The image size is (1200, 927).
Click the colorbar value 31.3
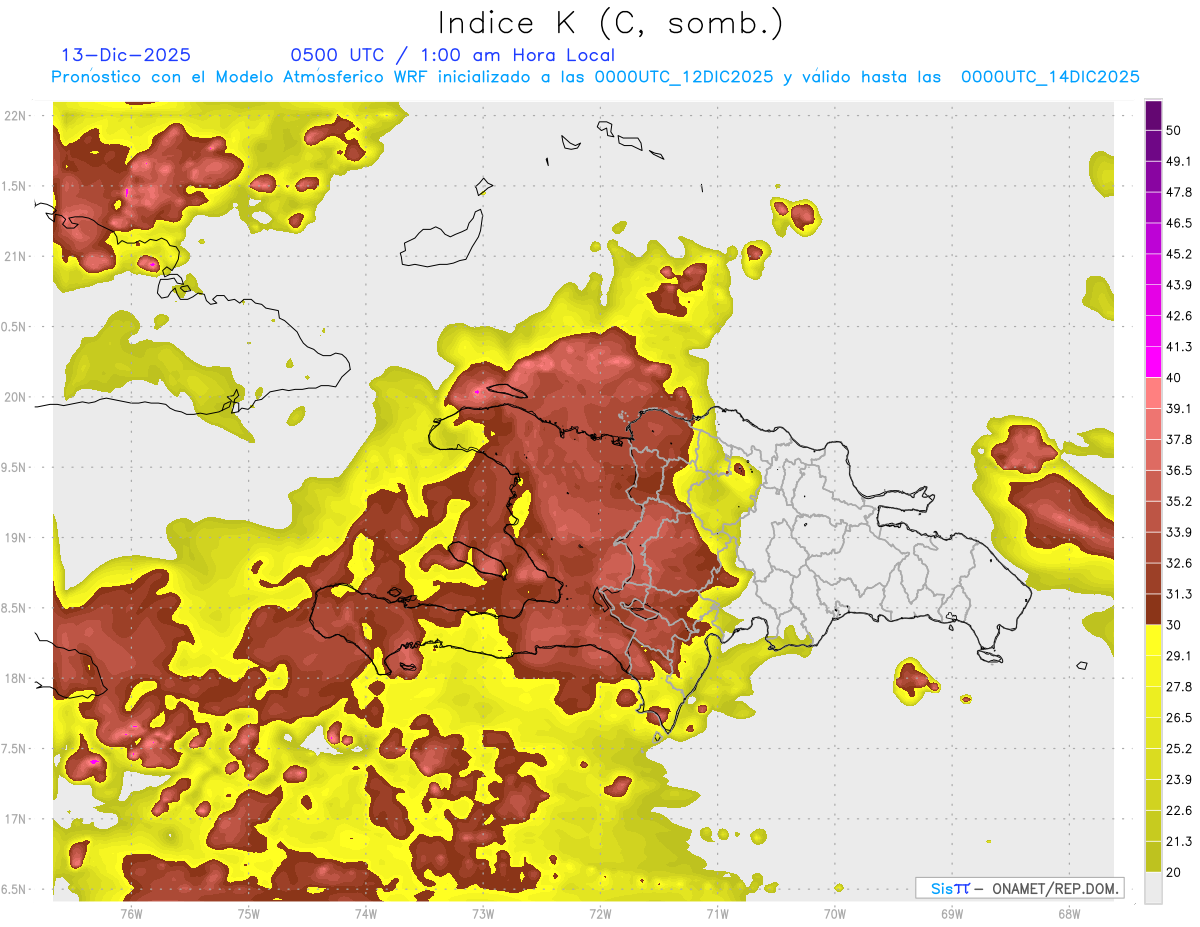[1179, 594]
